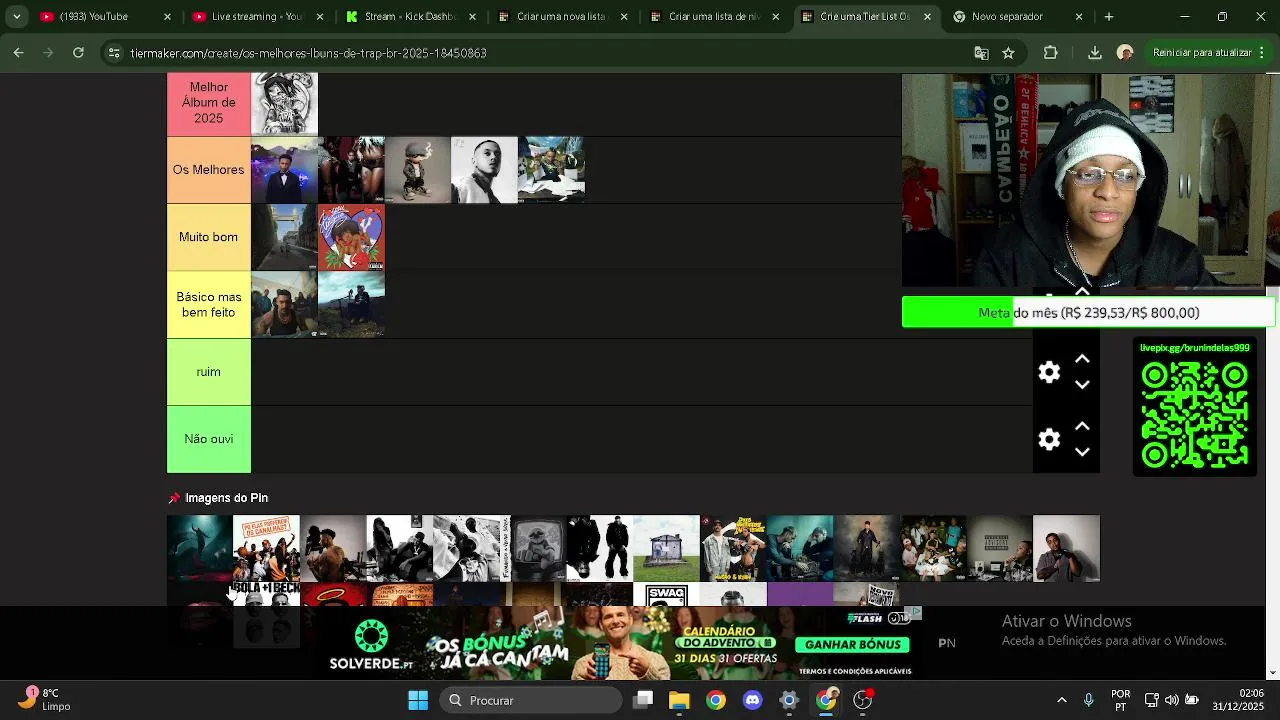Open the Windows Start menu
The image size is (1280, 720).
[418, 700]
